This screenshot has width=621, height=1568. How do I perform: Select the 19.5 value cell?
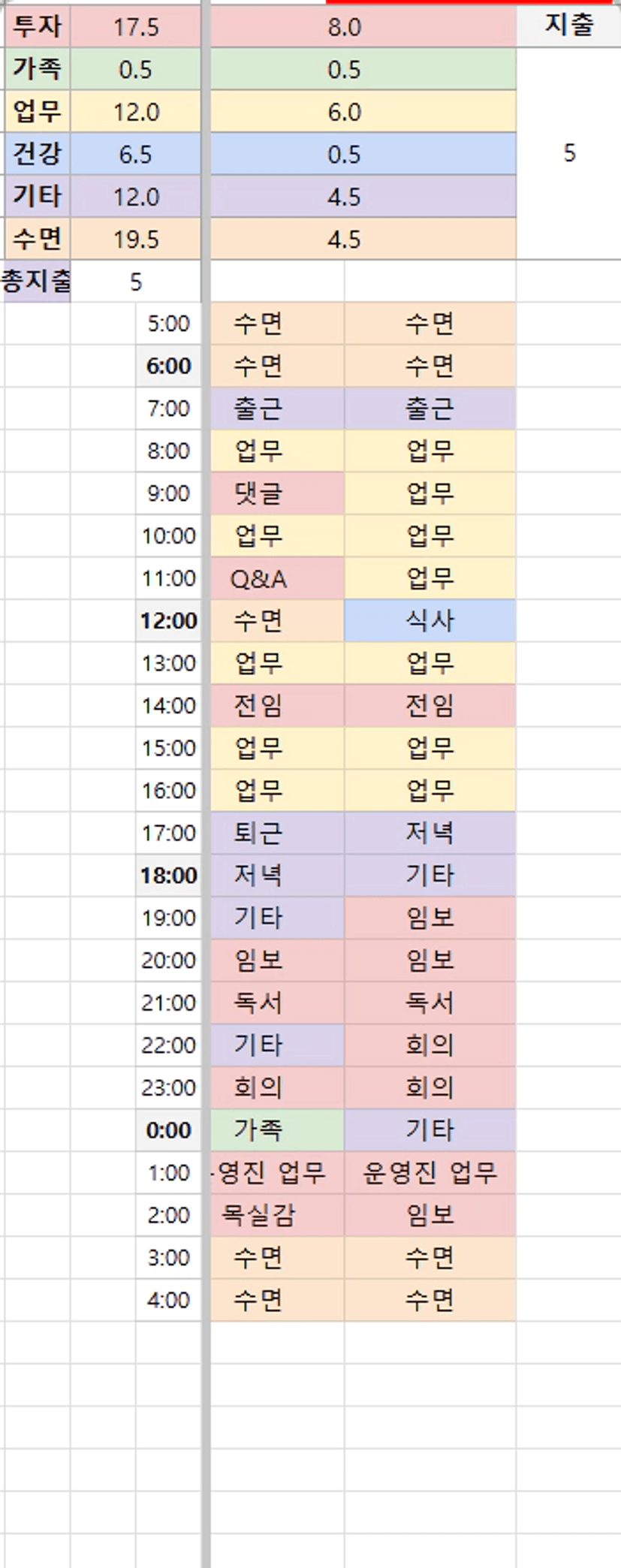[x=136, y=239]
